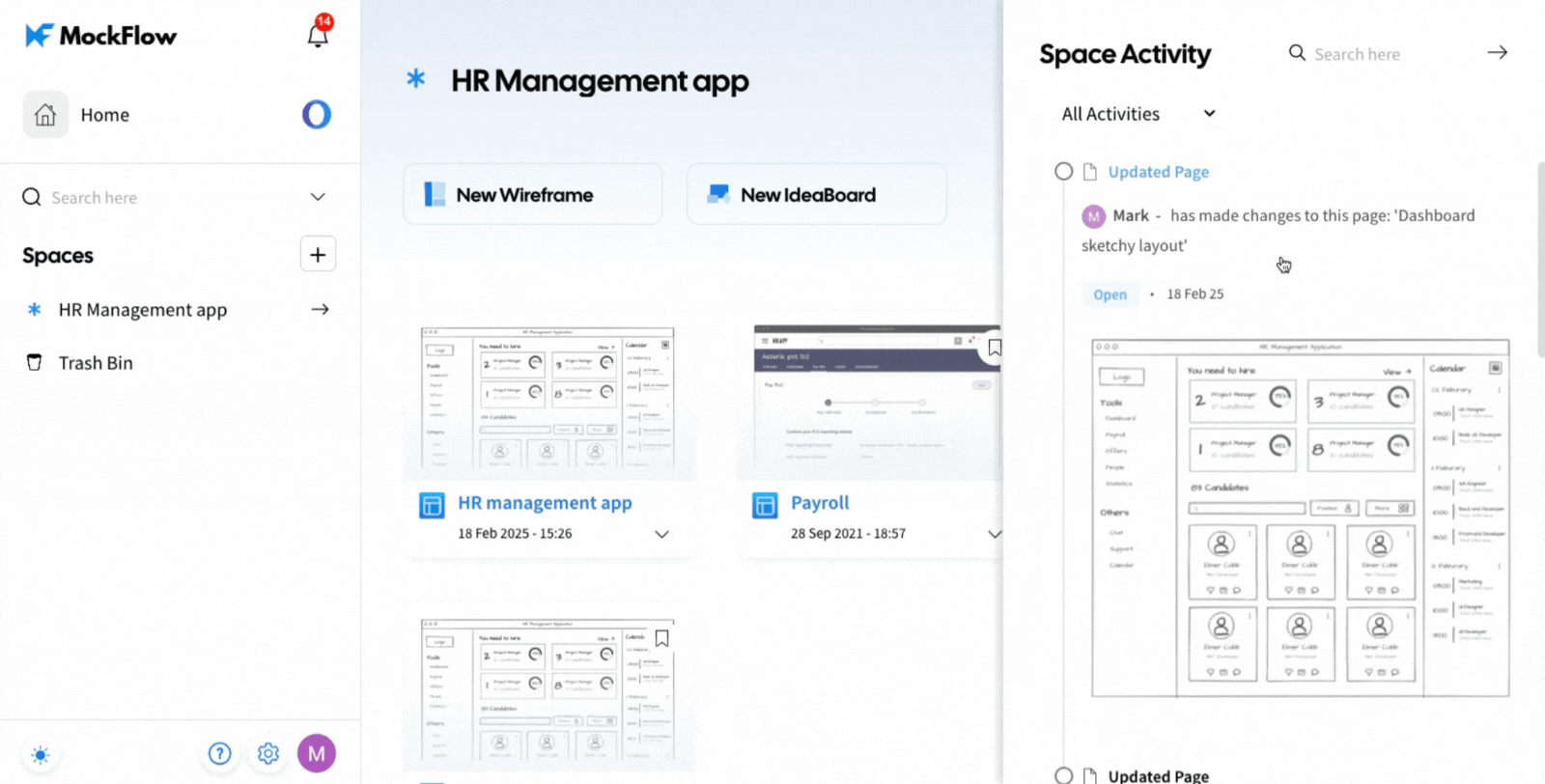Bookmark the Payroll project thumbnail
This screenshot has width=1545, height=784.
[994, 348]
